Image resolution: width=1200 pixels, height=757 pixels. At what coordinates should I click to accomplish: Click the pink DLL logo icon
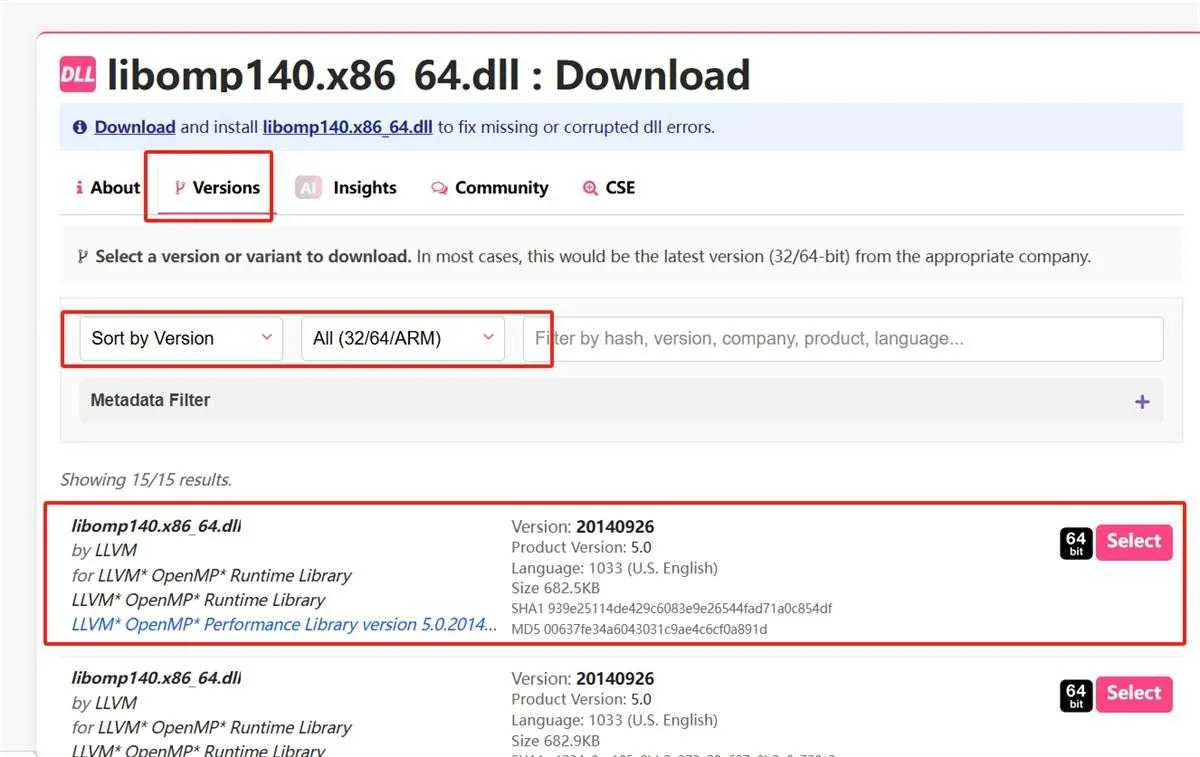tap(78, 74)
